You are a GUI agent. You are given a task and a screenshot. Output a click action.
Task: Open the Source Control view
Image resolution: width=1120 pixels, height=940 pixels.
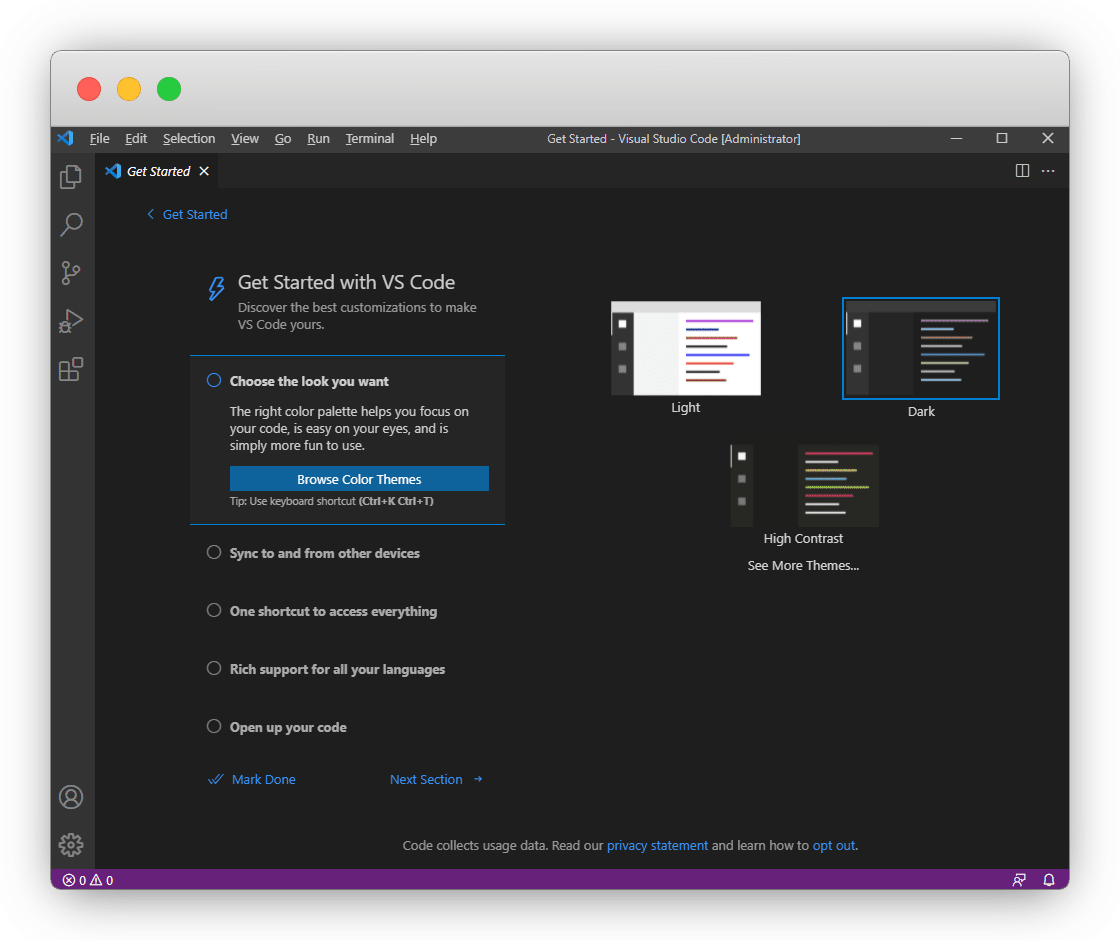pos(71,273)
